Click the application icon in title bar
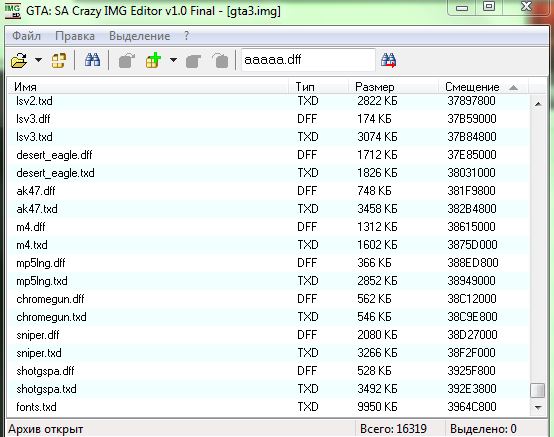 click(x=12, y=11)
